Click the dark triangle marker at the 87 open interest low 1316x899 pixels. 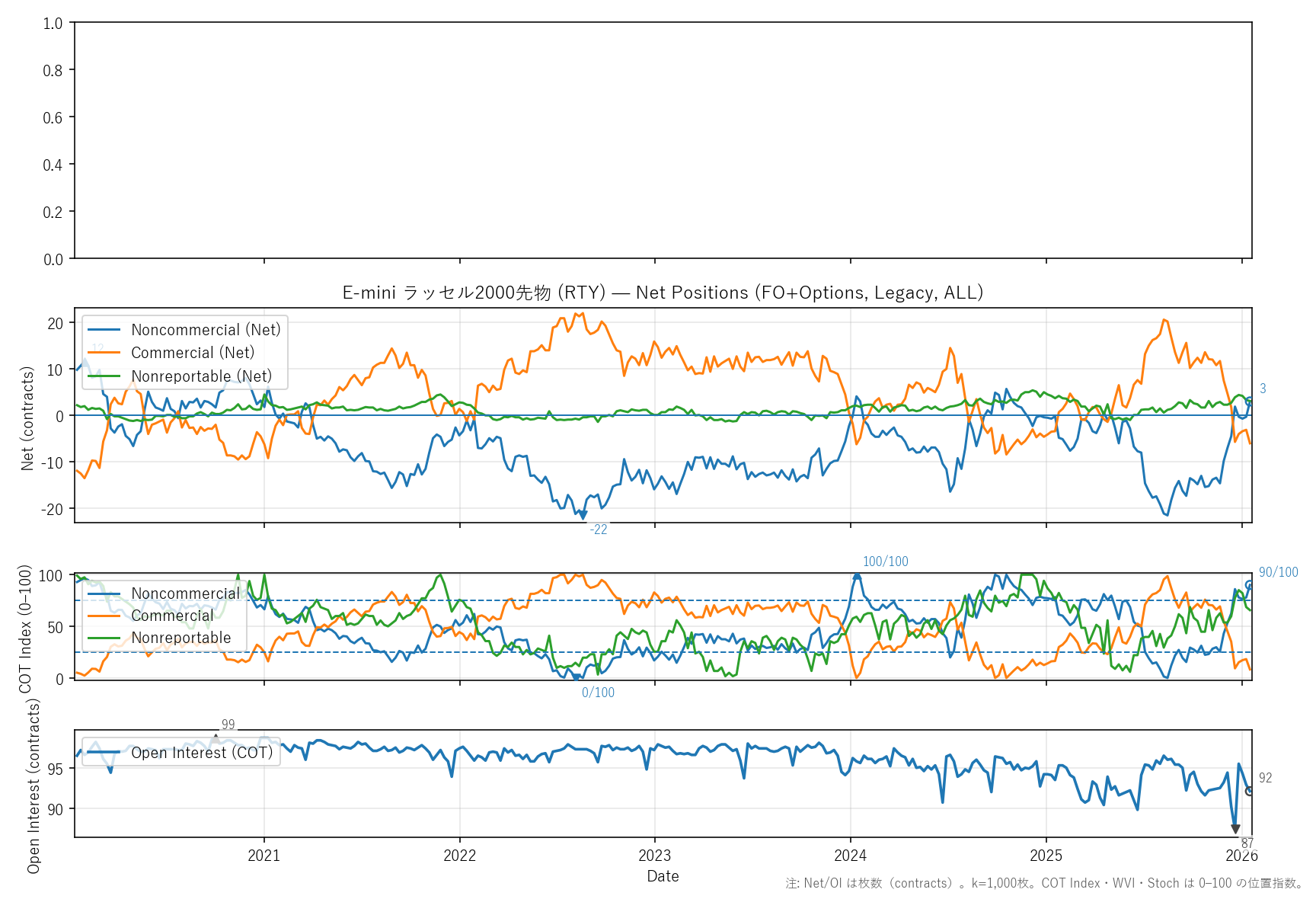point(1235,829)
